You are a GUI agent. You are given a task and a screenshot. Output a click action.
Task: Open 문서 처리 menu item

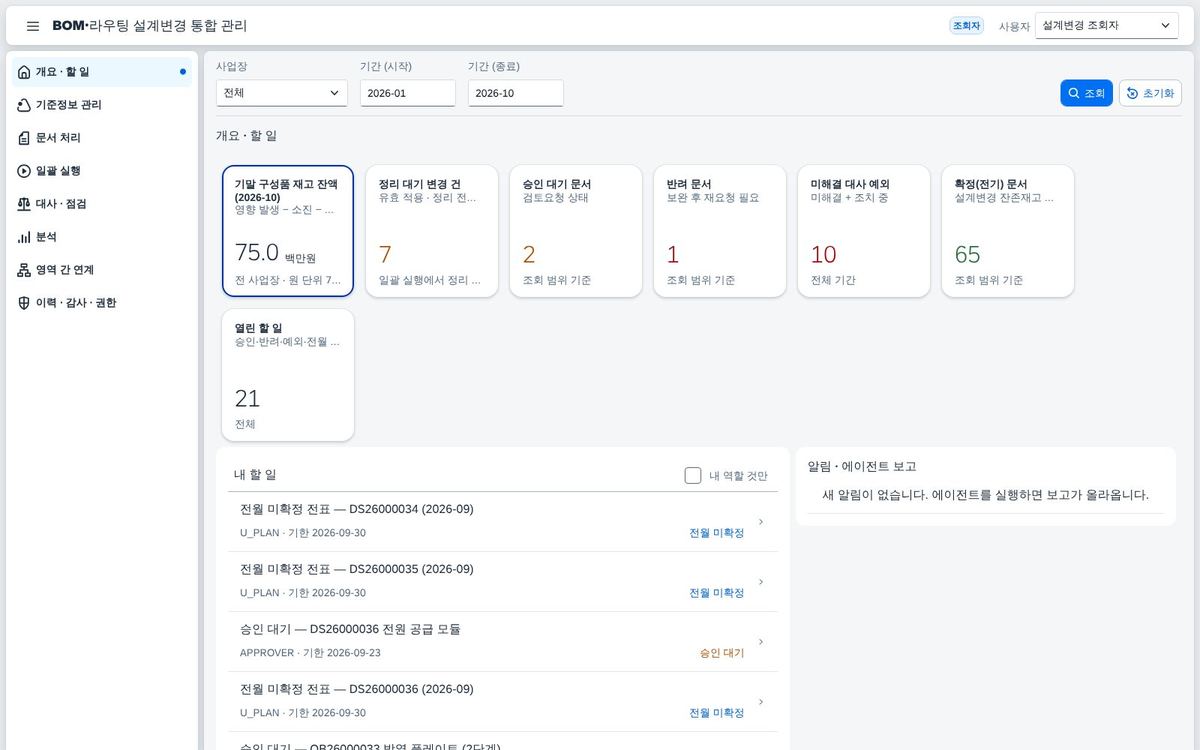102,138
